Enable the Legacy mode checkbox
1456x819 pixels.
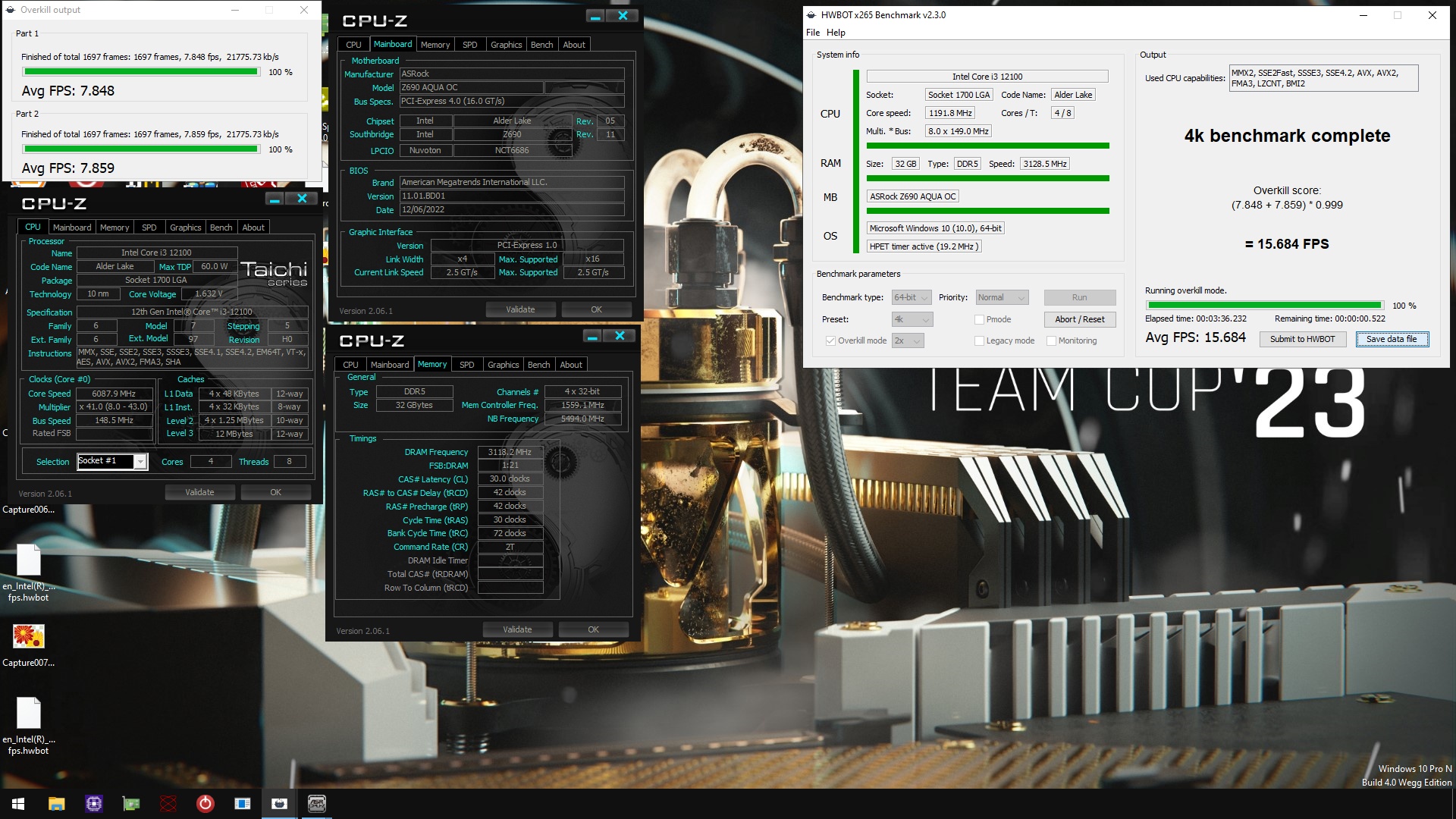tap(979, 340)
